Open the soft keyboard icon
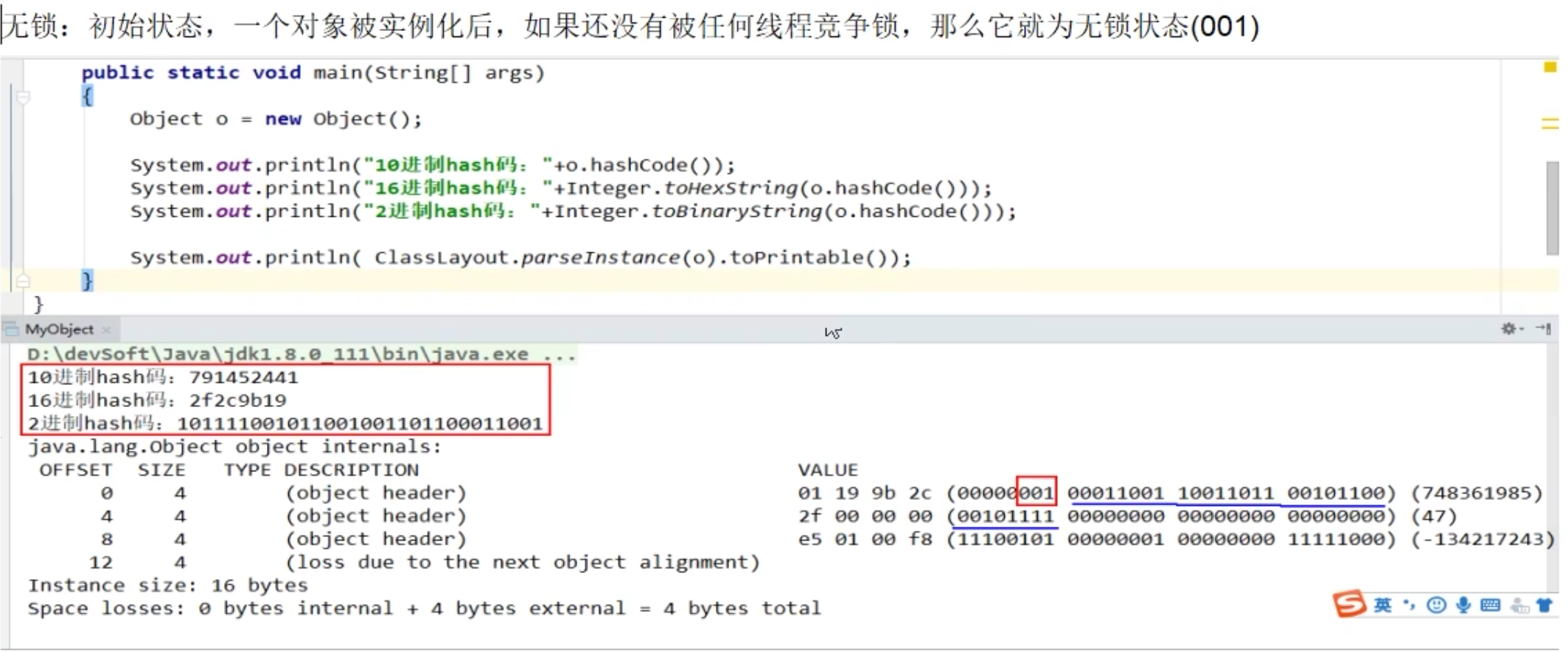Screen dimensions: 1568x652 pos(1490,606)
